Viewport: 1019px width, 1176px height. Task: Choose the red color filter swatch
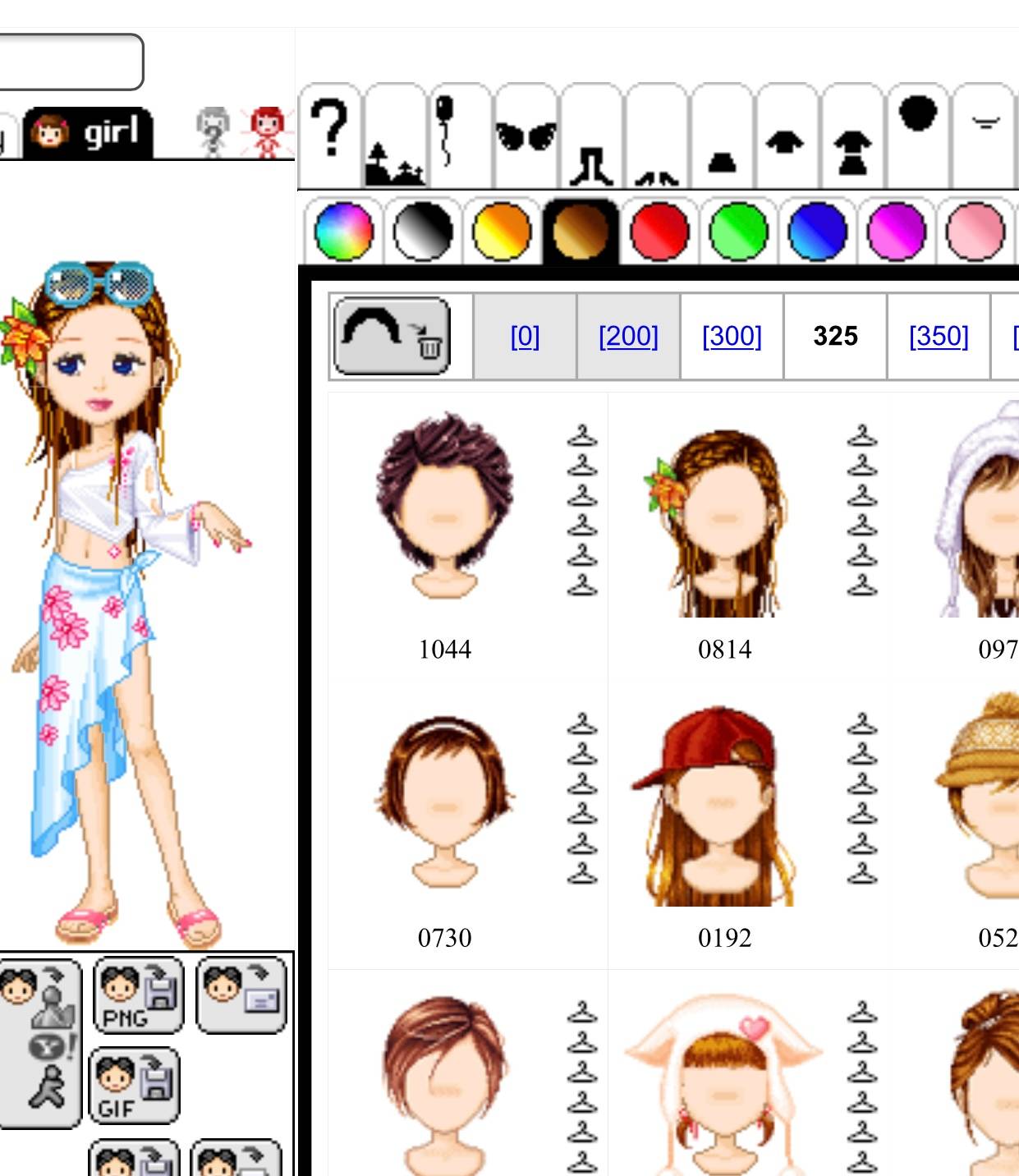tap(659, 232)
